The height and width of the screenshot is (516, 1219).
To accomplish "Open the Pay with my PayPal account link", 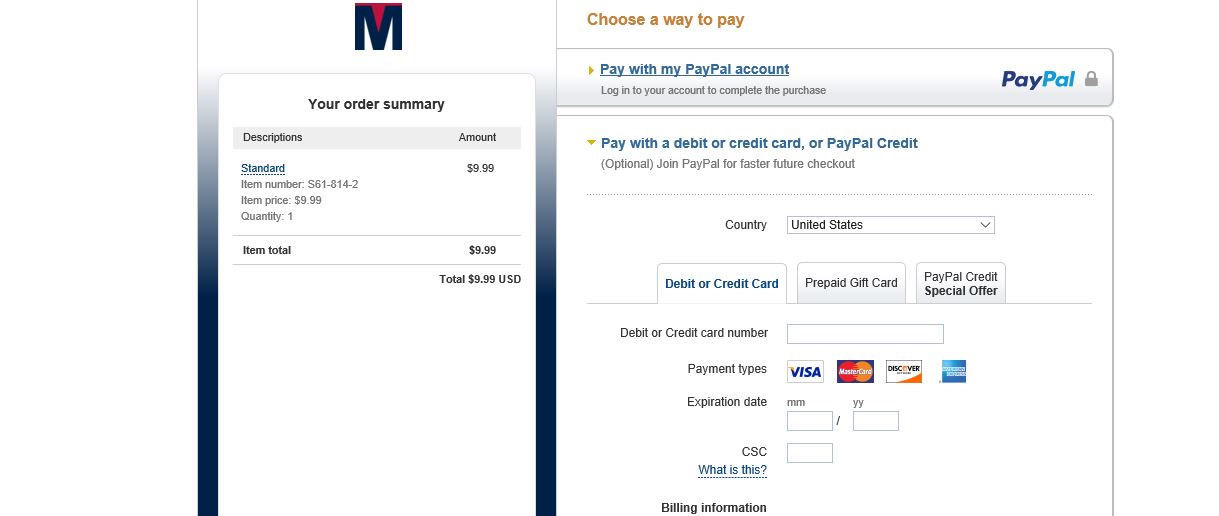I will pyautogui.click(x=695, y=69).
